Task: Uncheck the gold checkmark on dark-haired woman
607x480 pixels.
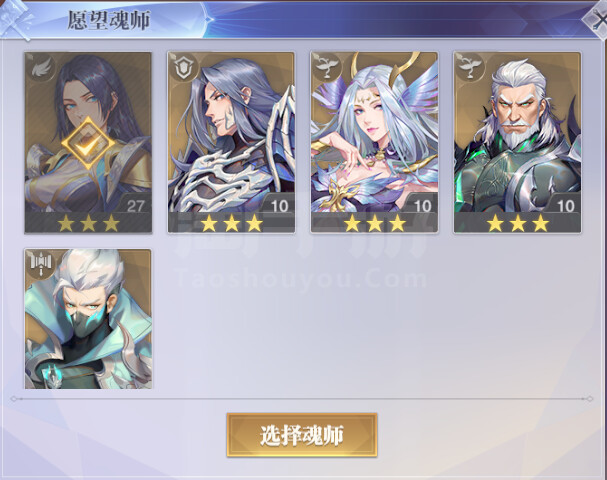Action: click(89, 143)
